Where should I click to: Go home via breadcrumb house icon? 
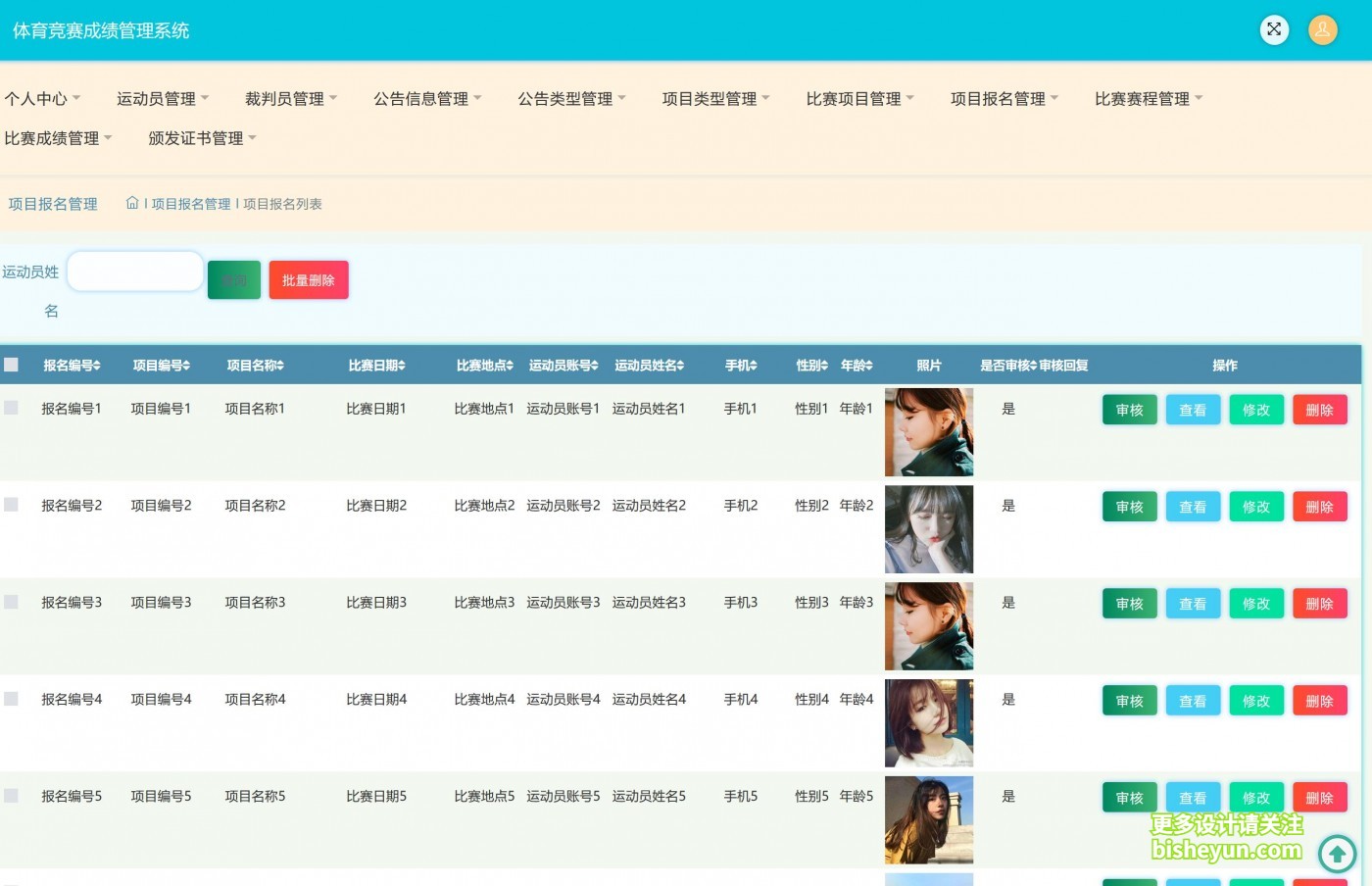pos(132,203)
